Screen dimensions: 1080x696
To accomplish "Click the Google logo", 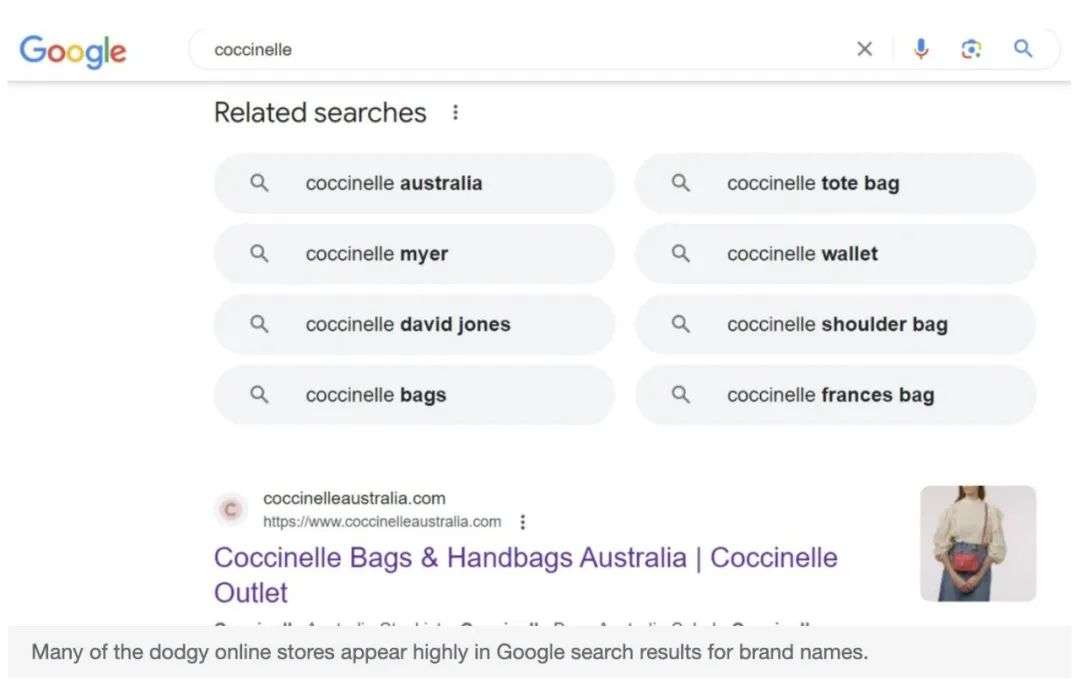I will [x=73, y=51].
